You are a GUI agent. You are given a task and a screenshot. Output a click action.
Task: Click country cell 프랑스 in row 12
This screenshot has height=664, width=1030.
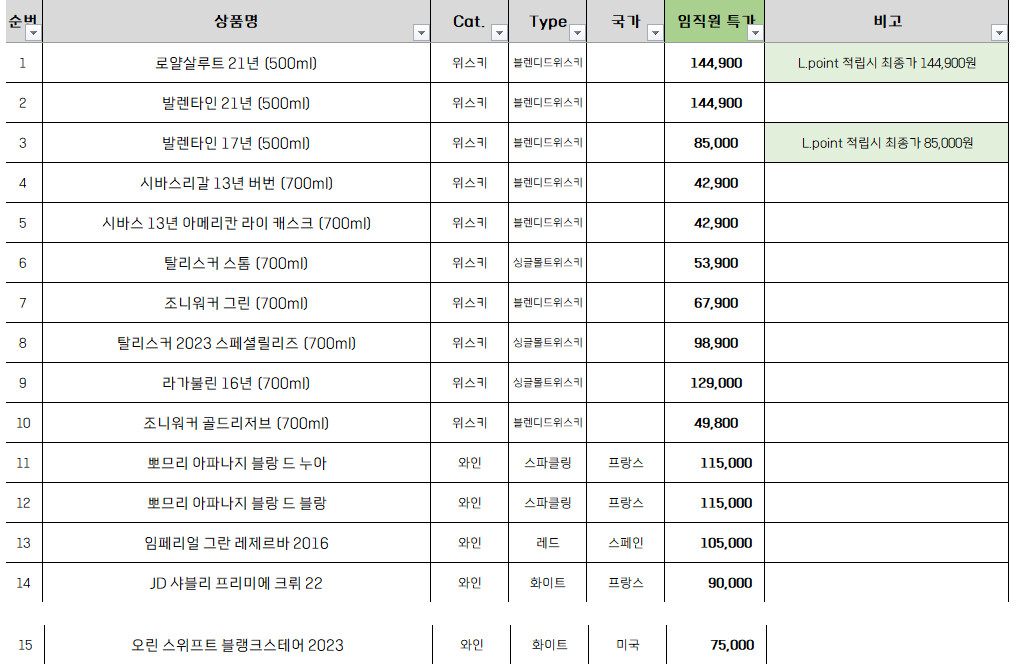(625, 503)
